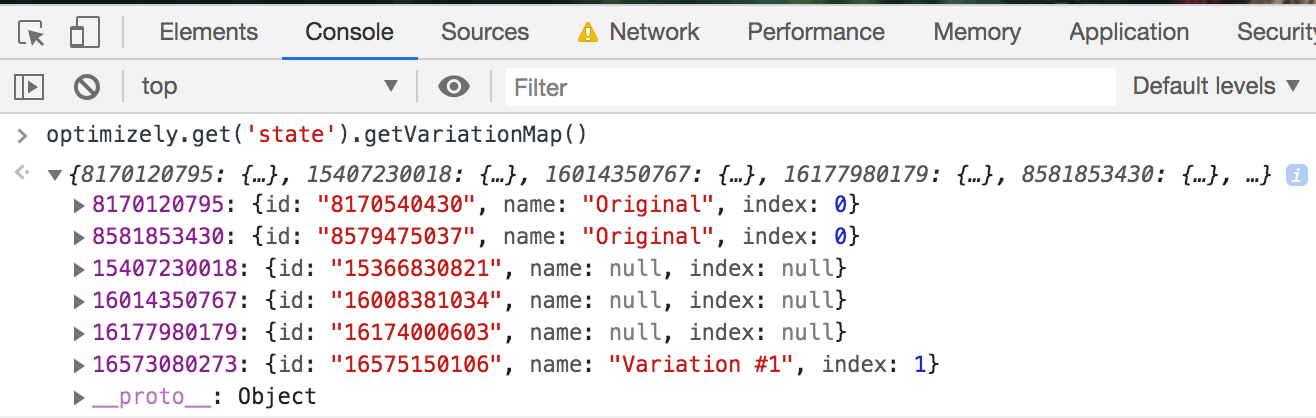Click the Network tab warning icon
The width and height of the screenshot is (1316, 418).
[588, 33]
